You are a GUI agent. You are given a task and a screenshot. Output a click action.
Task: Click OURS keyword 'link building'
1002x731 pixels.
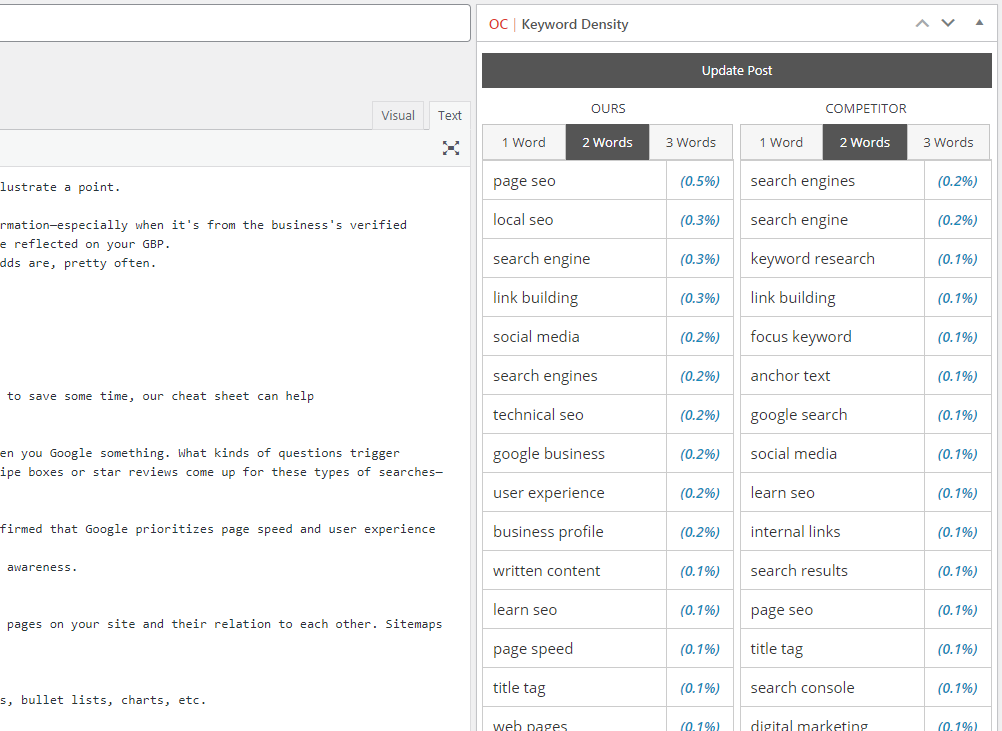(x=535, y=298)
